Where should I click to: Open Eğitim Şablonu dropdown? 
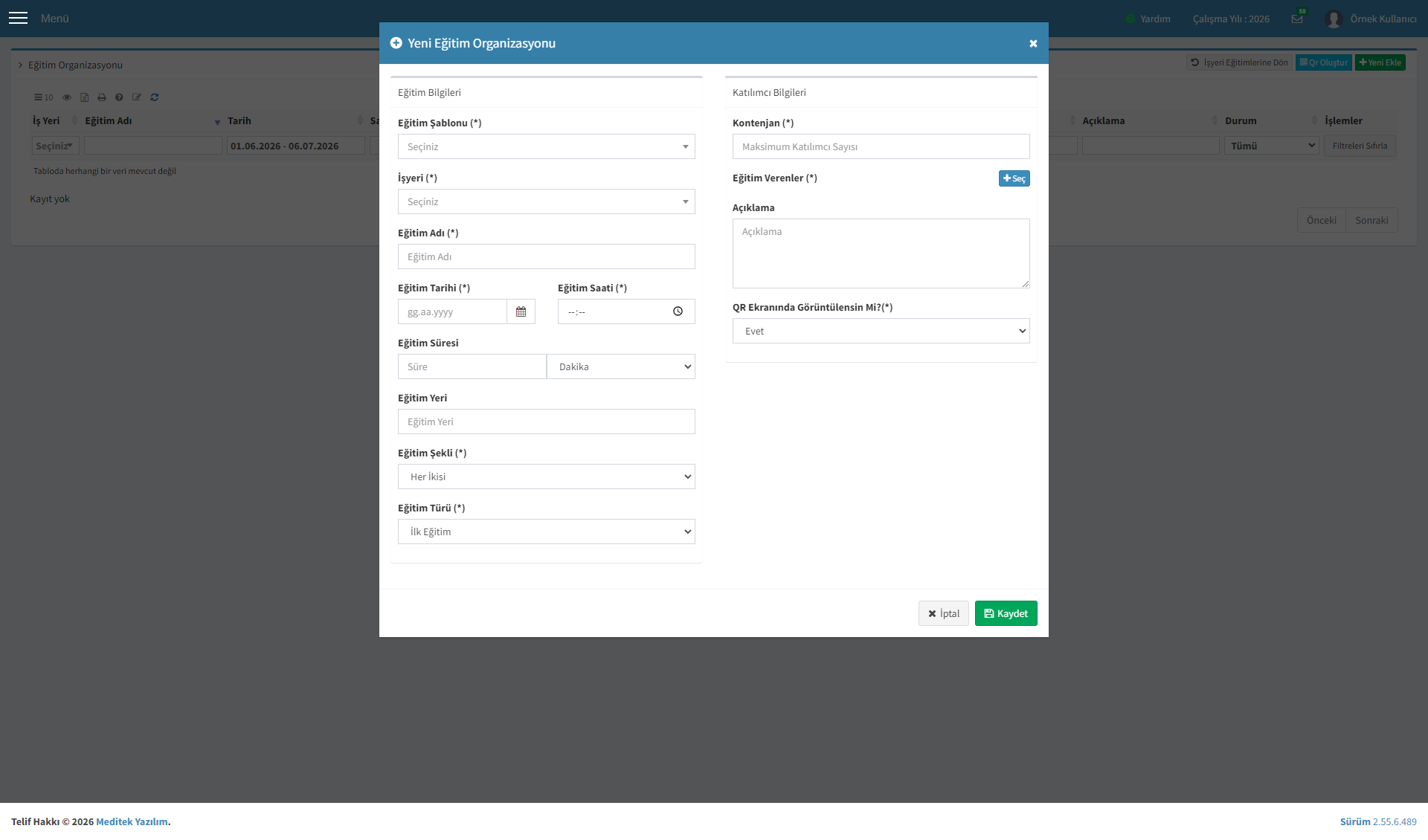coord(547,146)
